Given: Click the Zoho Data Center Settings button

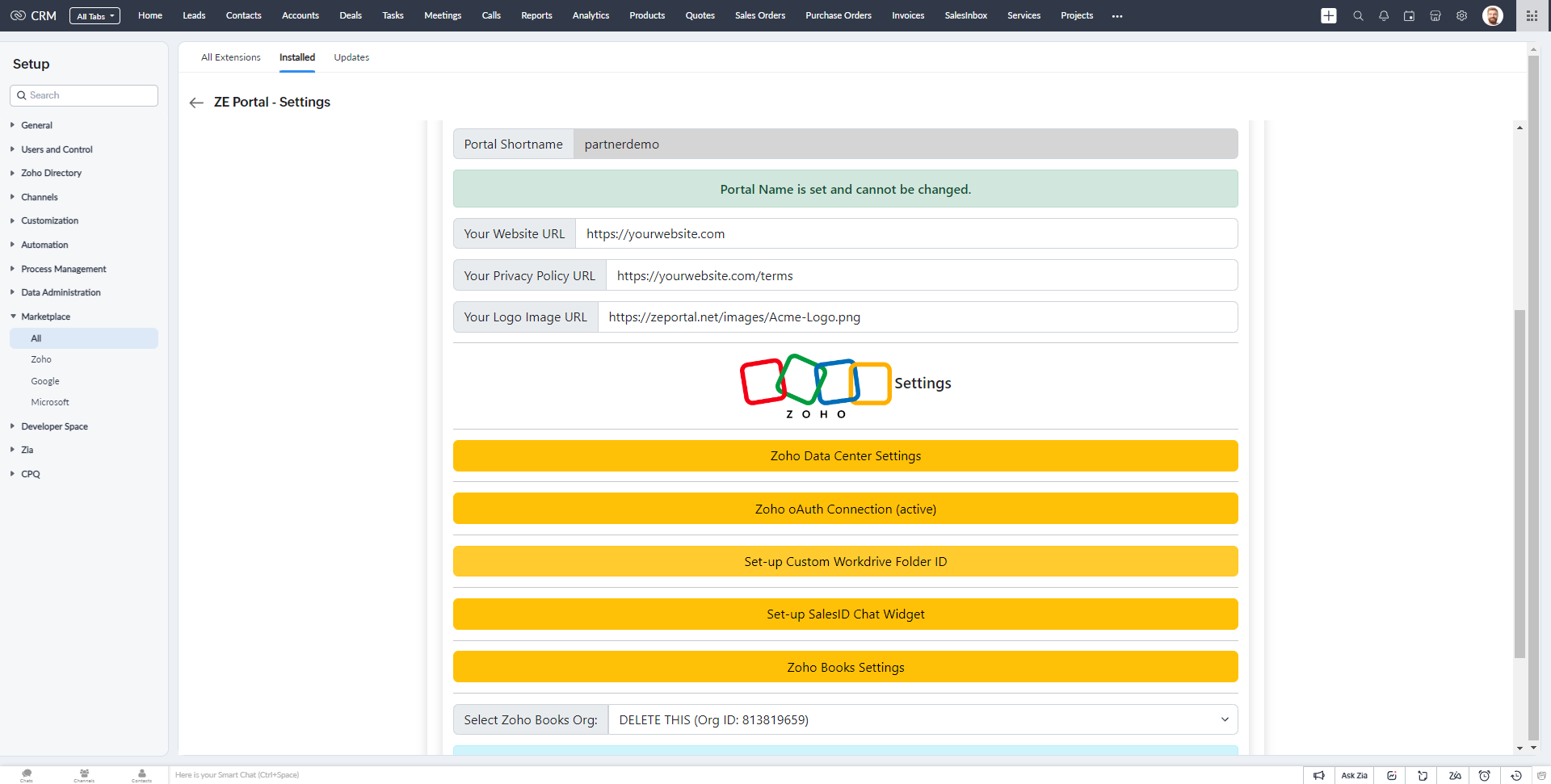Looking at the screenshot, I should point(845,455).
